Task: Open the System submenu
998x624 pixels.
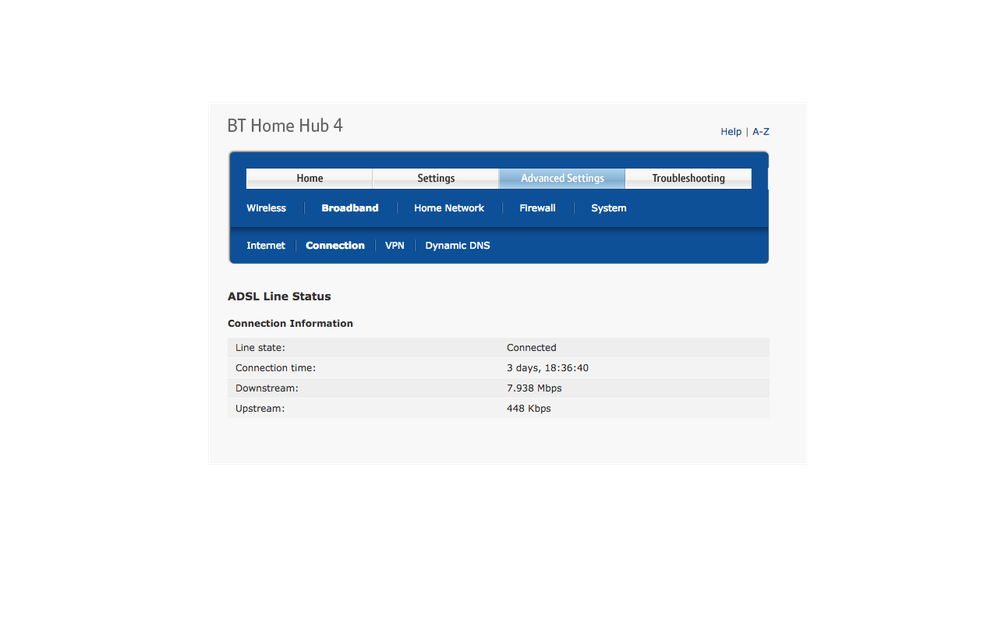Action: click(608, 208)
